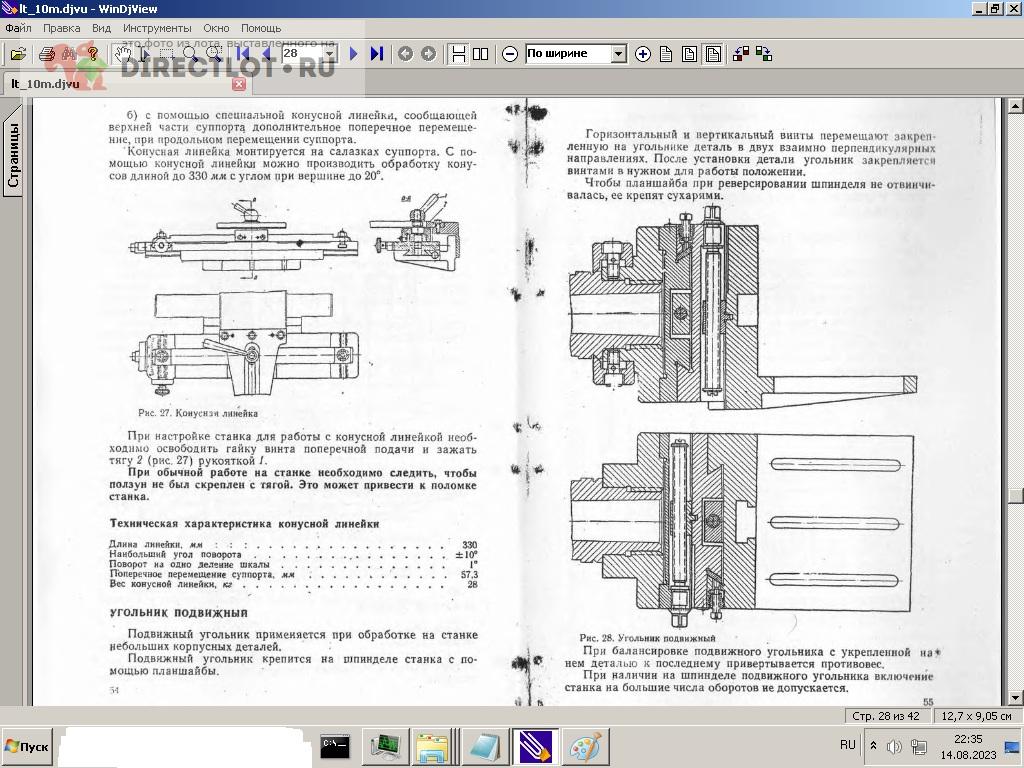Screen dimensions: 1024x768
Task: Click the volume speaker tray icon
Action: click(894, 746)
